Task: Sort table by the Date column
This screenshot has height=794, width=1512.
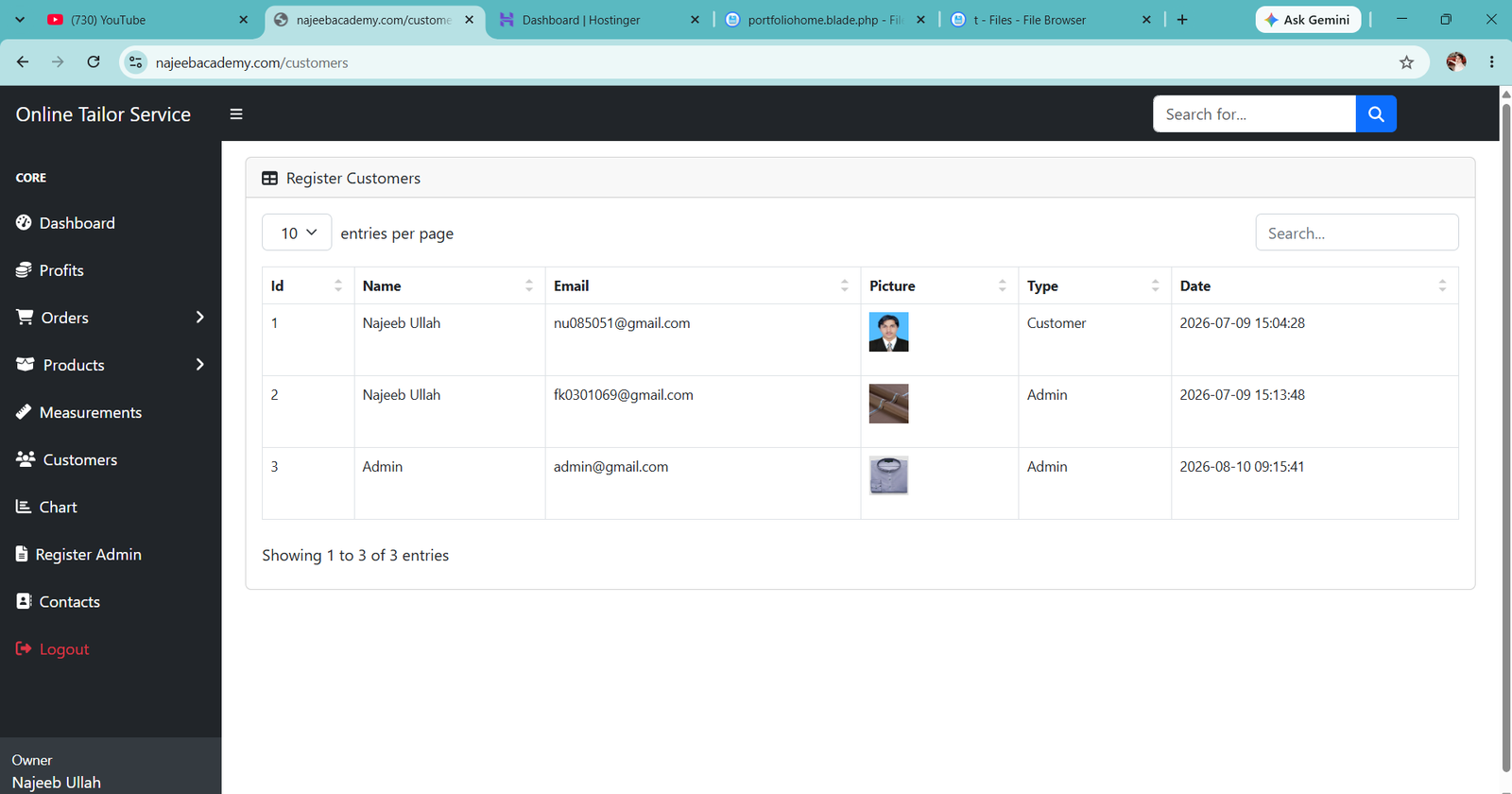Action: coord(1314,285)
